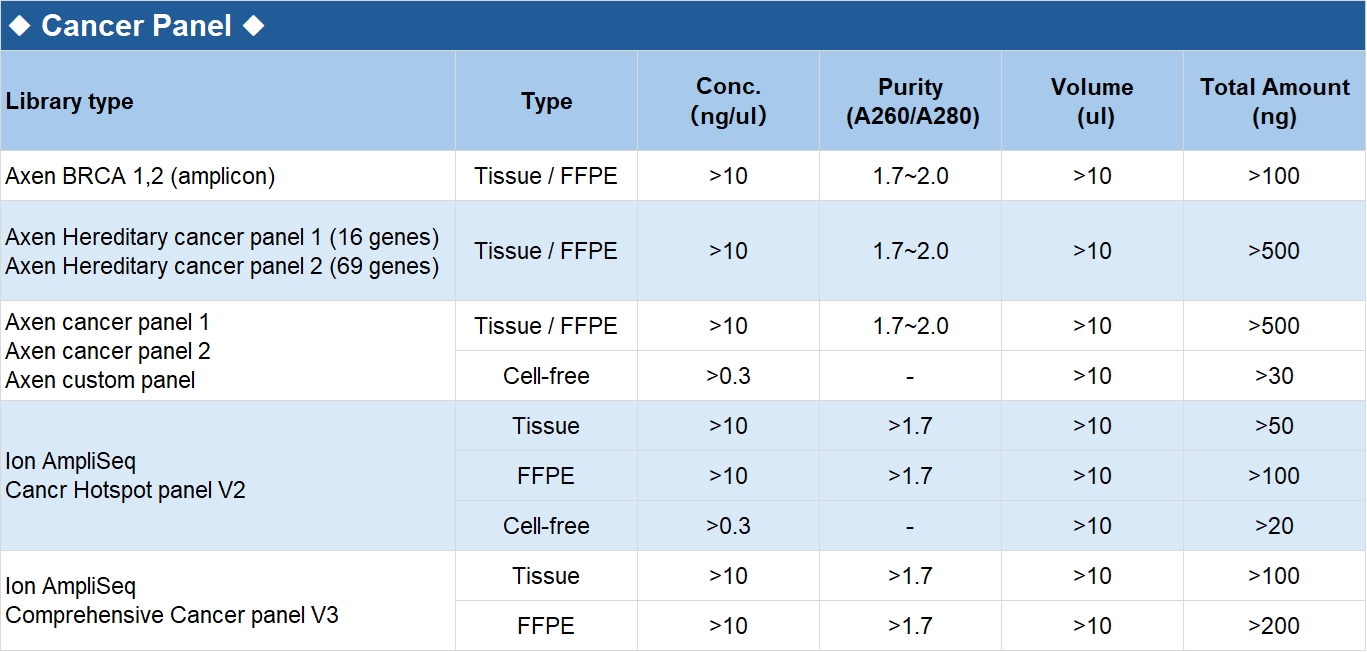The height and width of the screenshot is (652, 1367).
Task: Select the >50 total amount cell
Action: 1274,426
